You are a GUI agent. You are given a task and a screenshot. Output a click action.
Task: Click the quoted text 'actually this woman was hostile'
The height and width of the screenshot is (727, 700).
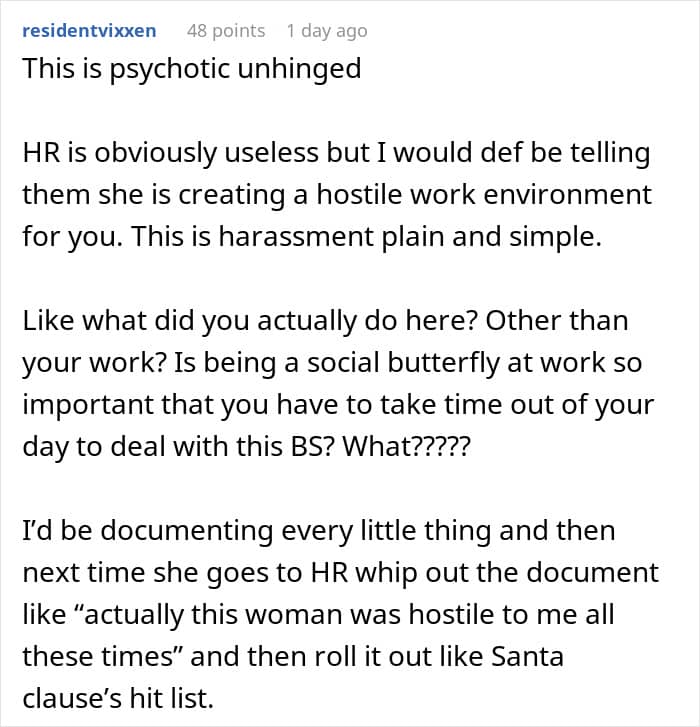286,615
